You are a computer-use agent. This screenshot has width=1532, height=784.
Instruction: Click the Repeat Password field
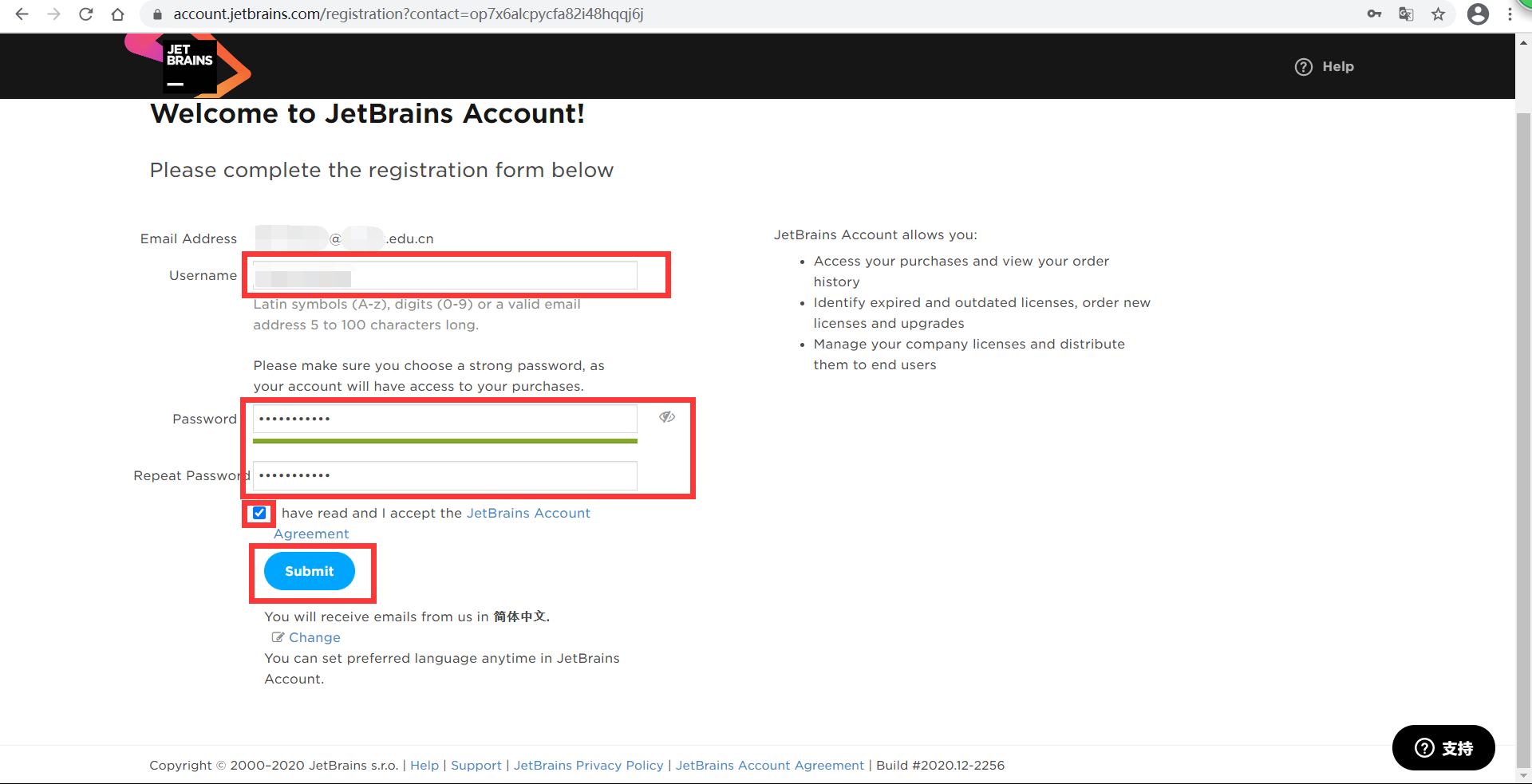(445, 475)
